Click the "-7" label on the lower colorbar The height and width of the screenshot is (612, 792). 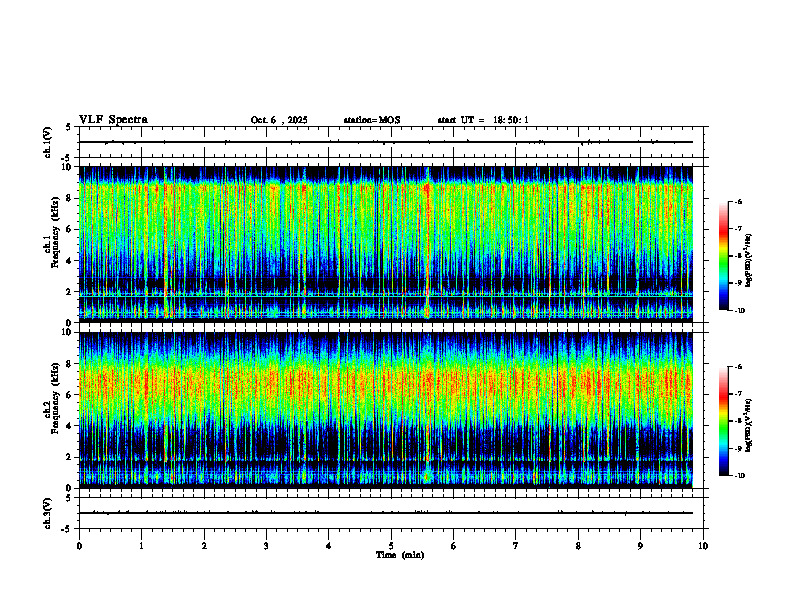738,394
